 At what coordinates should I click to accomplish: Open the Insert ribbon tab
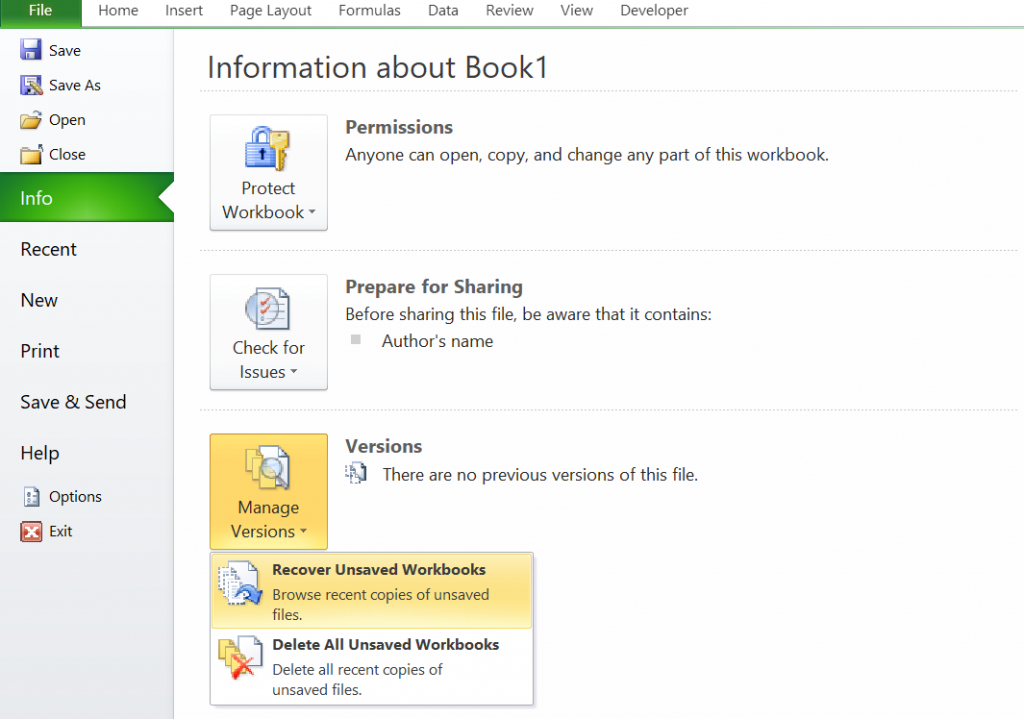(x=184, y=11)
